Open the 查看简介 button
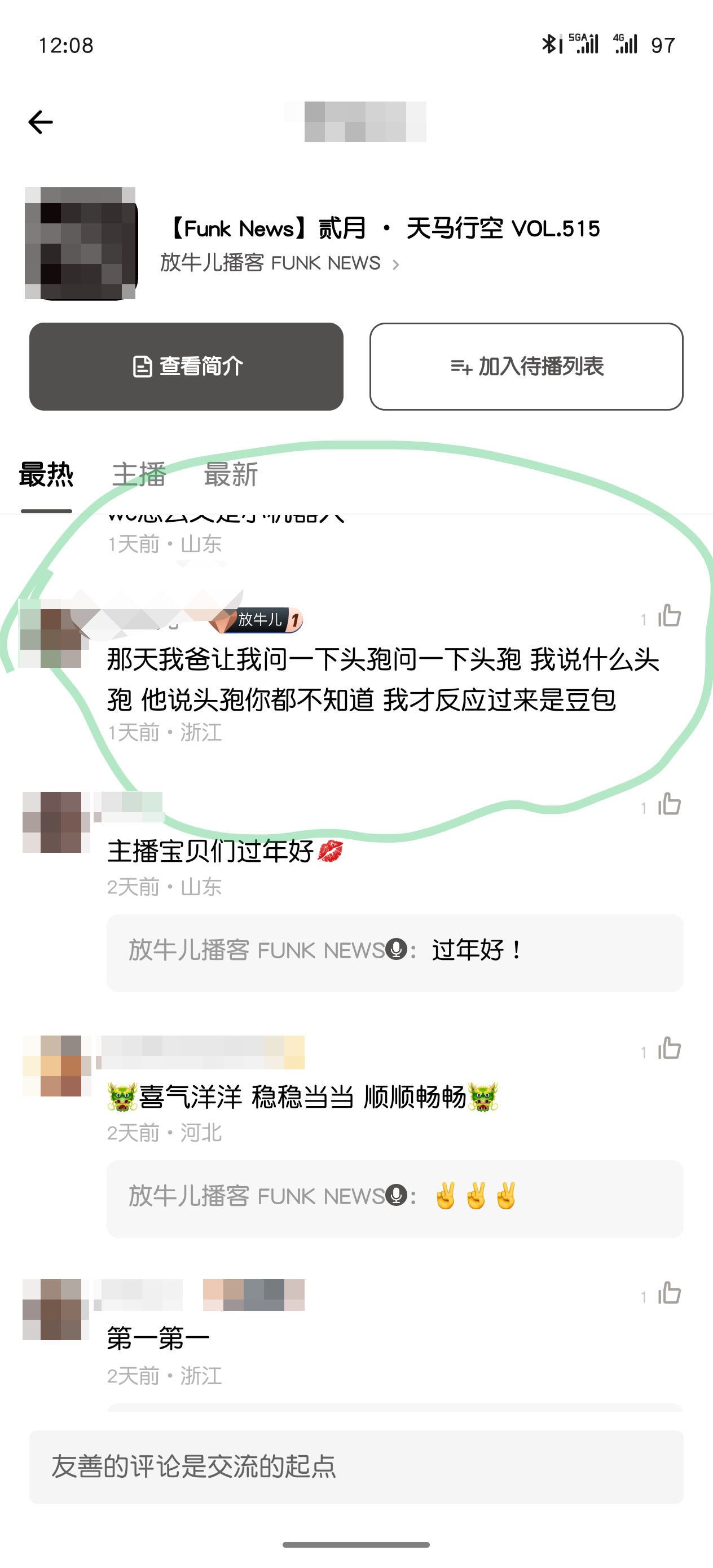Viewport: 713px width, 1568px height. point(186,367)
